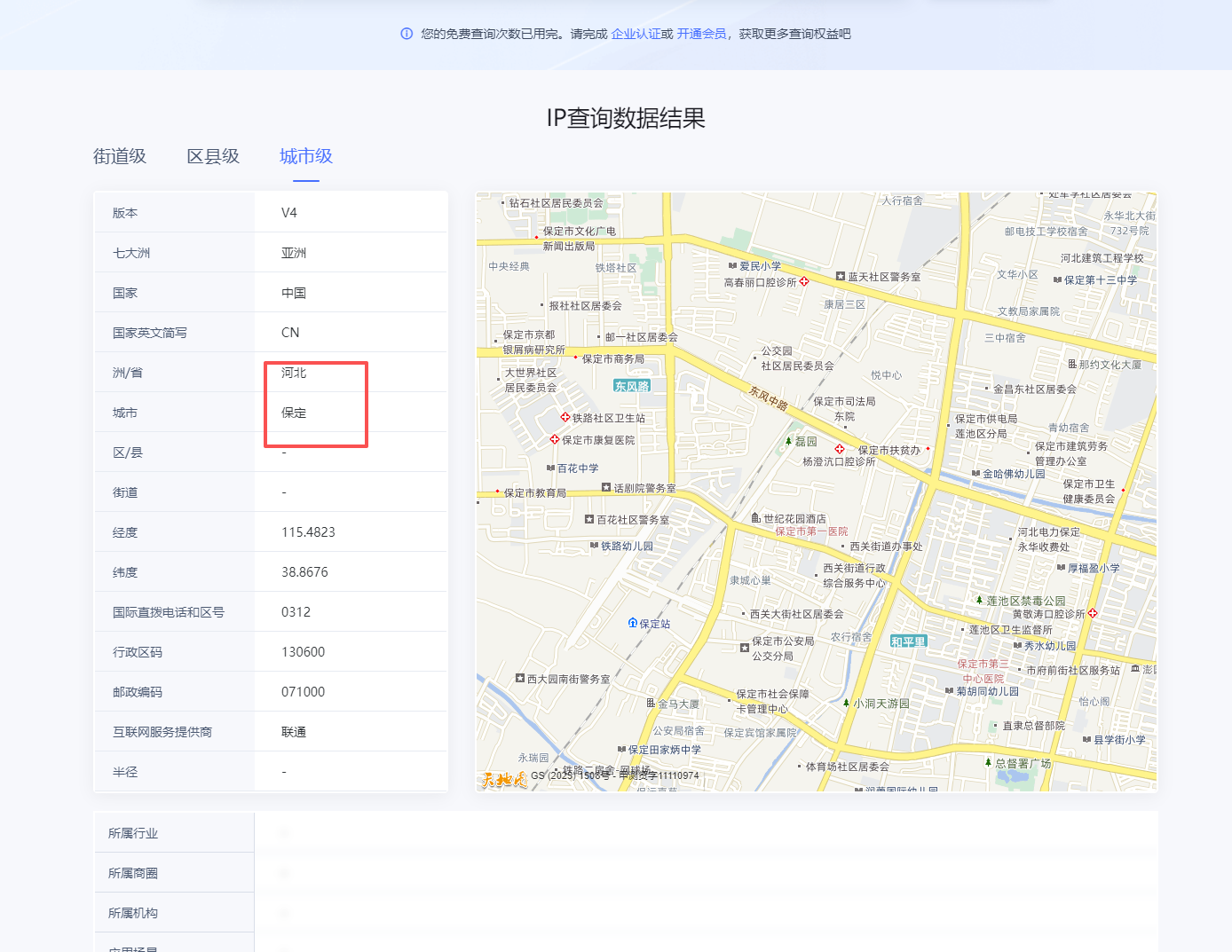Click the 直隶总督部院 map label
This screenshot has width=1232, height=952.
(1034, 726)
